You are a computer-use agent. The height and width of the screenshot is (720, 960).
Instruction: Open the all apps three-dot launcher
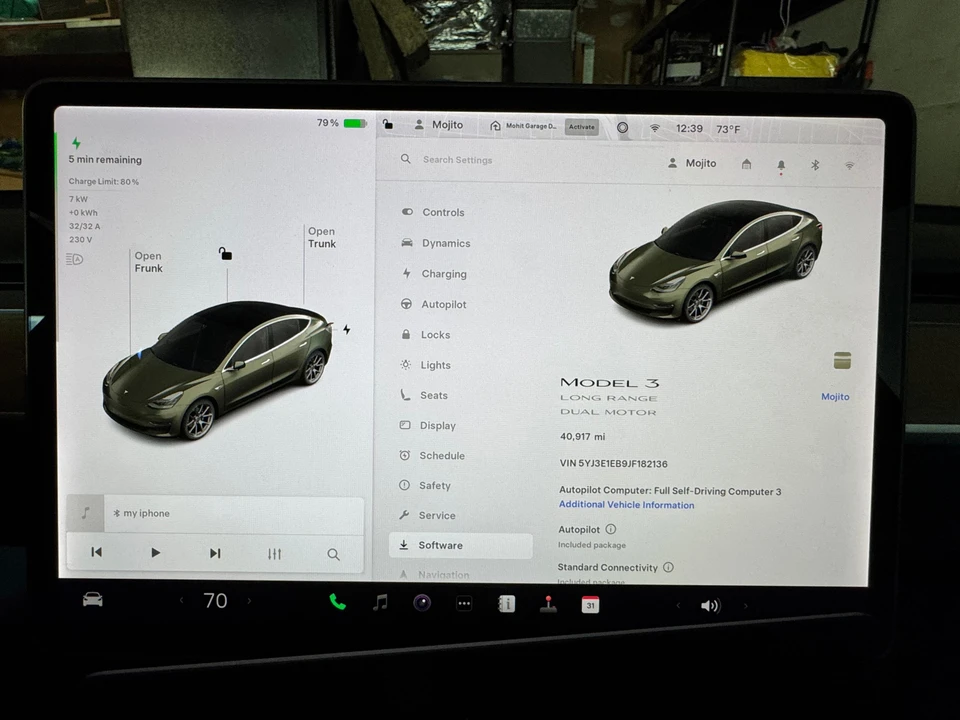(464, 604)
